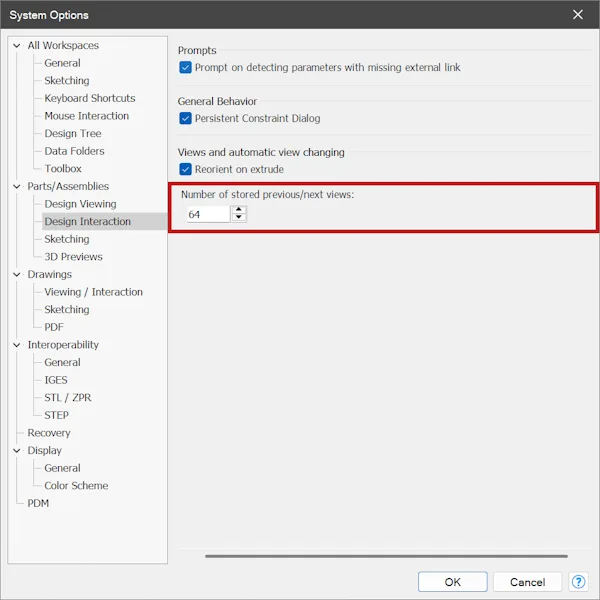Select General under All Workspaces
The width and height of the screenshot is (600, 600).
(x=62, y=63)
